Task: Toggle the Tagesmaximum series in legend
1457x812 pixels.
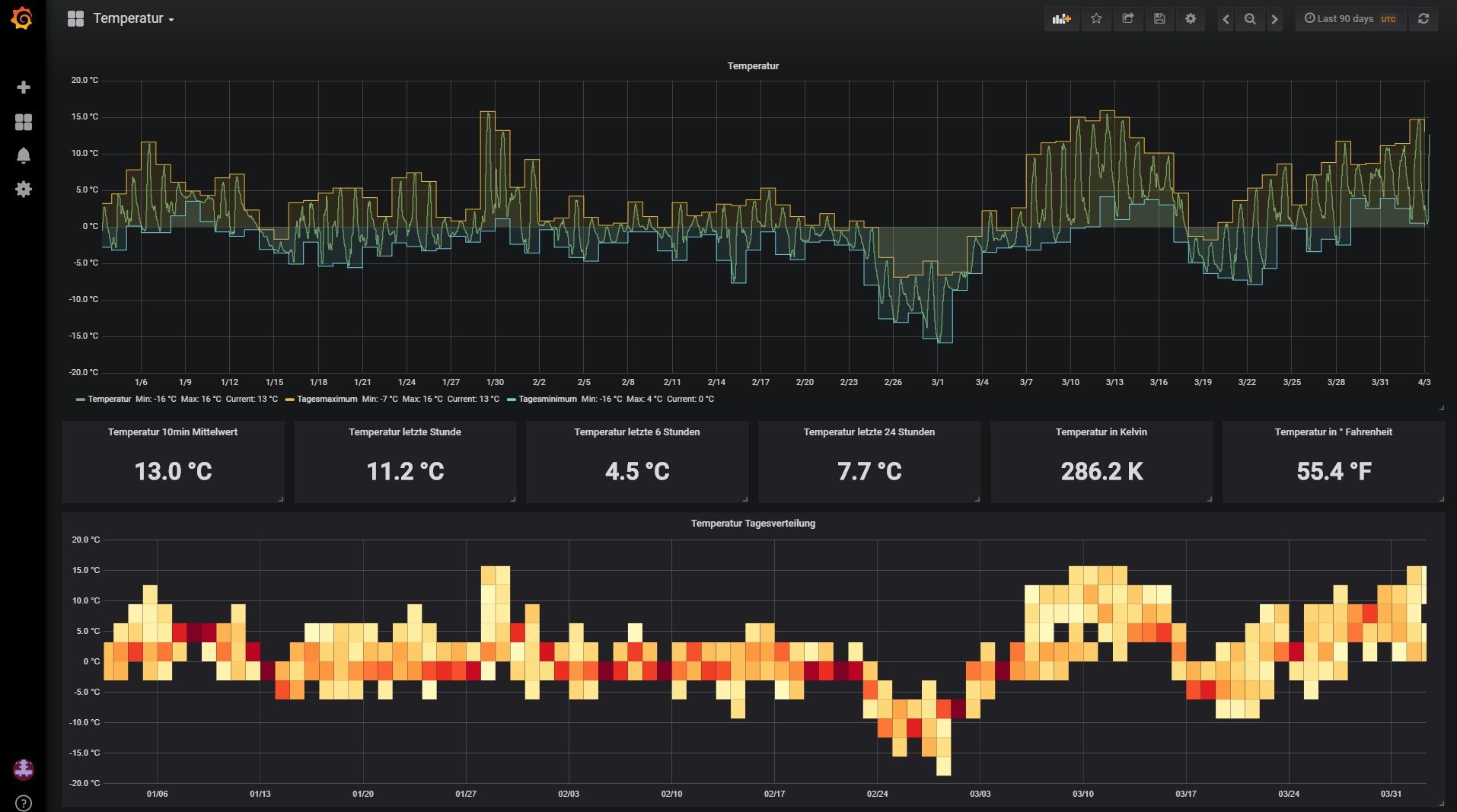Action: [x=327, y=399]
